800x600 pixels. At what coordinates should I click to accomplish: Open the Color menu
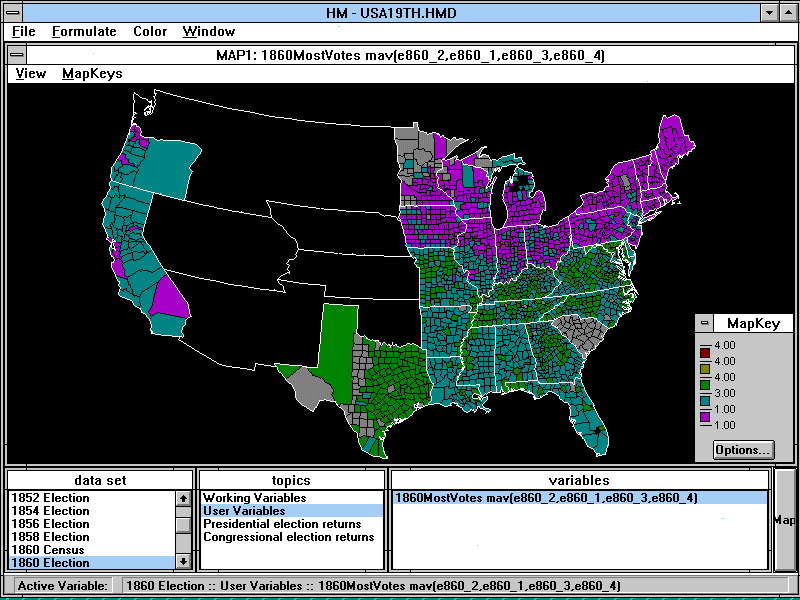click(150, 32)
